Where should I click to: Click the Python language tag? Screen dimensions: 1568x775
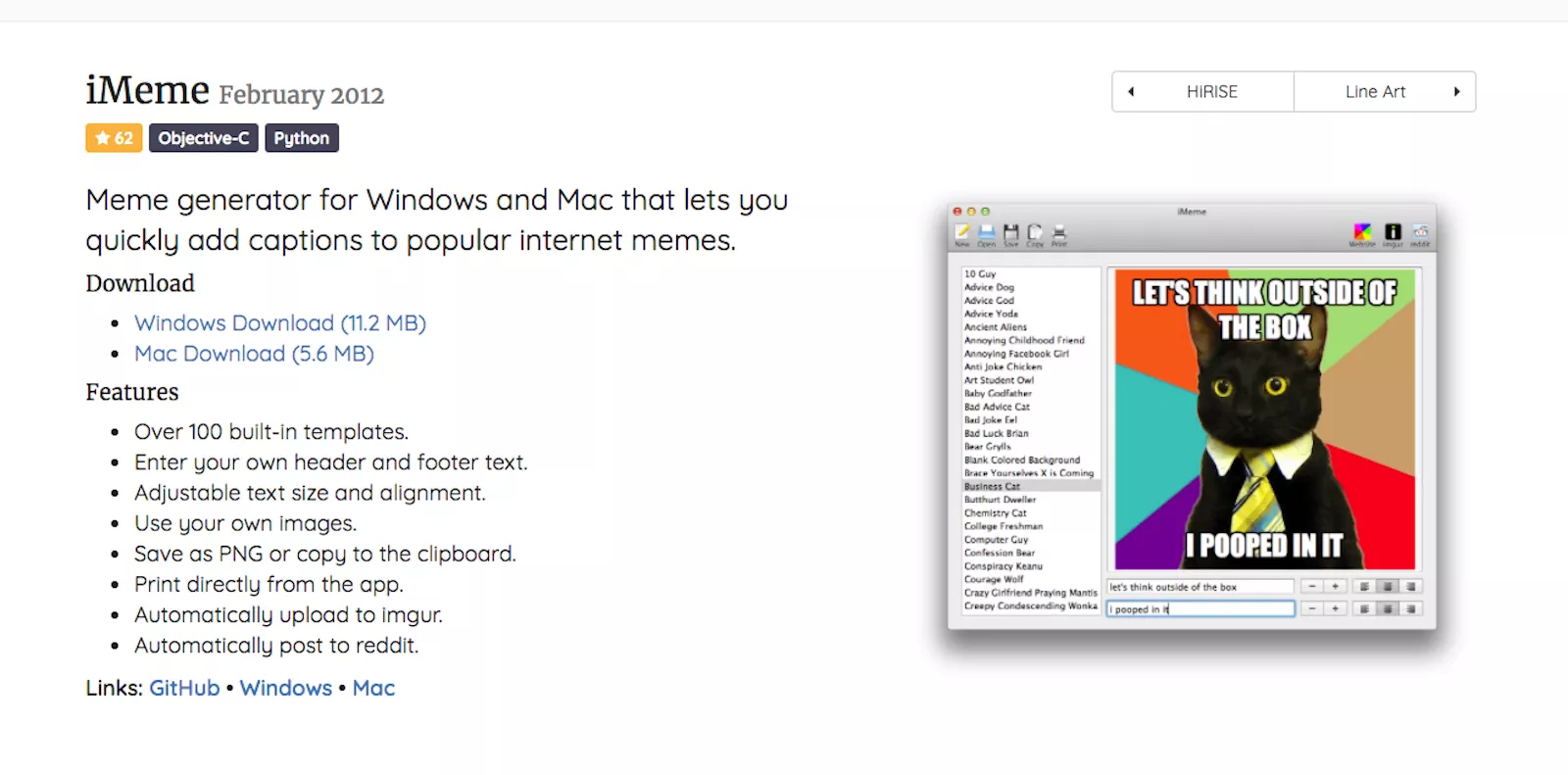coord(302,138)
